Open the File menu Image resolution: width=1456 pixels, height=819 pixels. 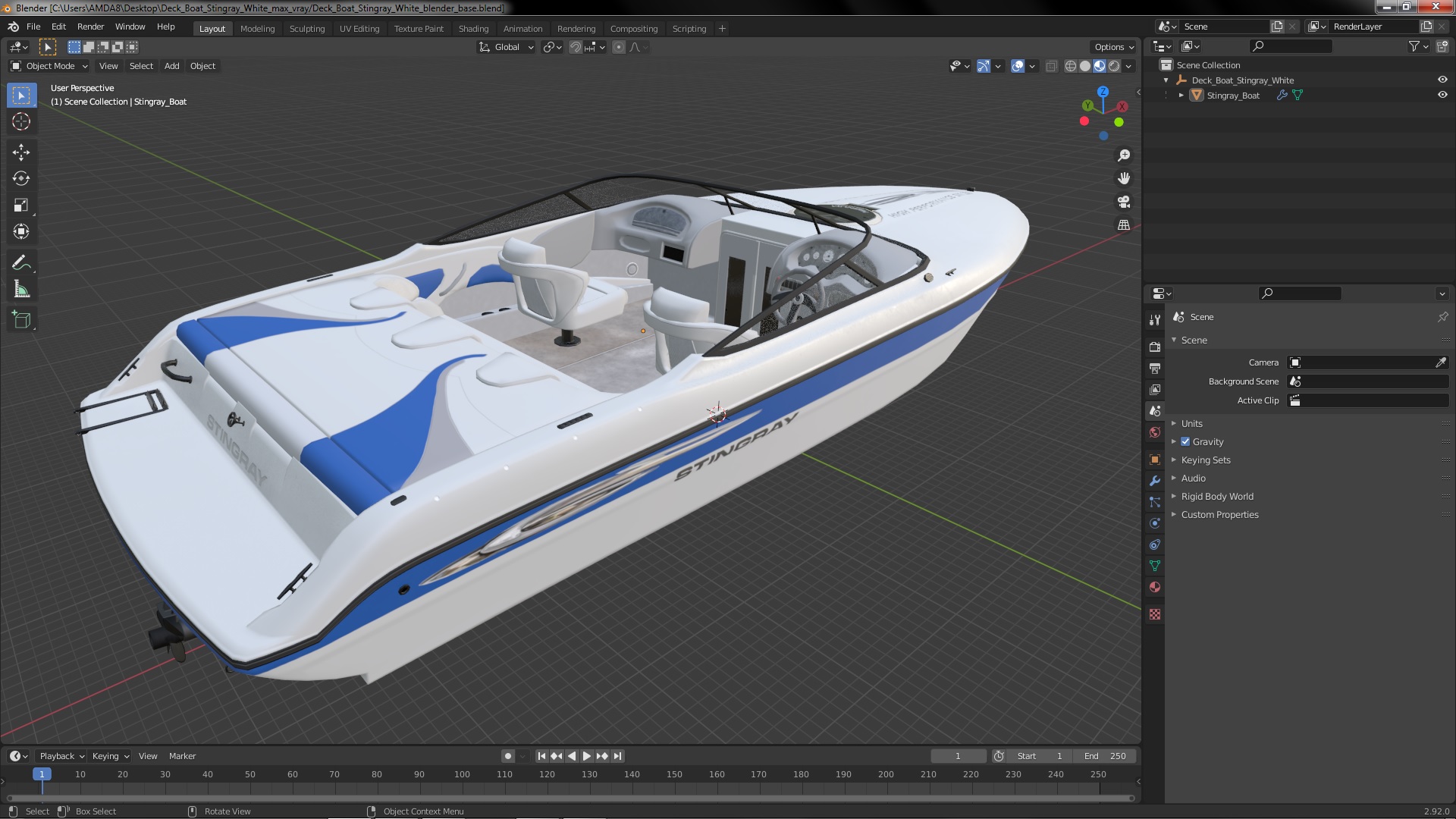[x=33, y=27]
